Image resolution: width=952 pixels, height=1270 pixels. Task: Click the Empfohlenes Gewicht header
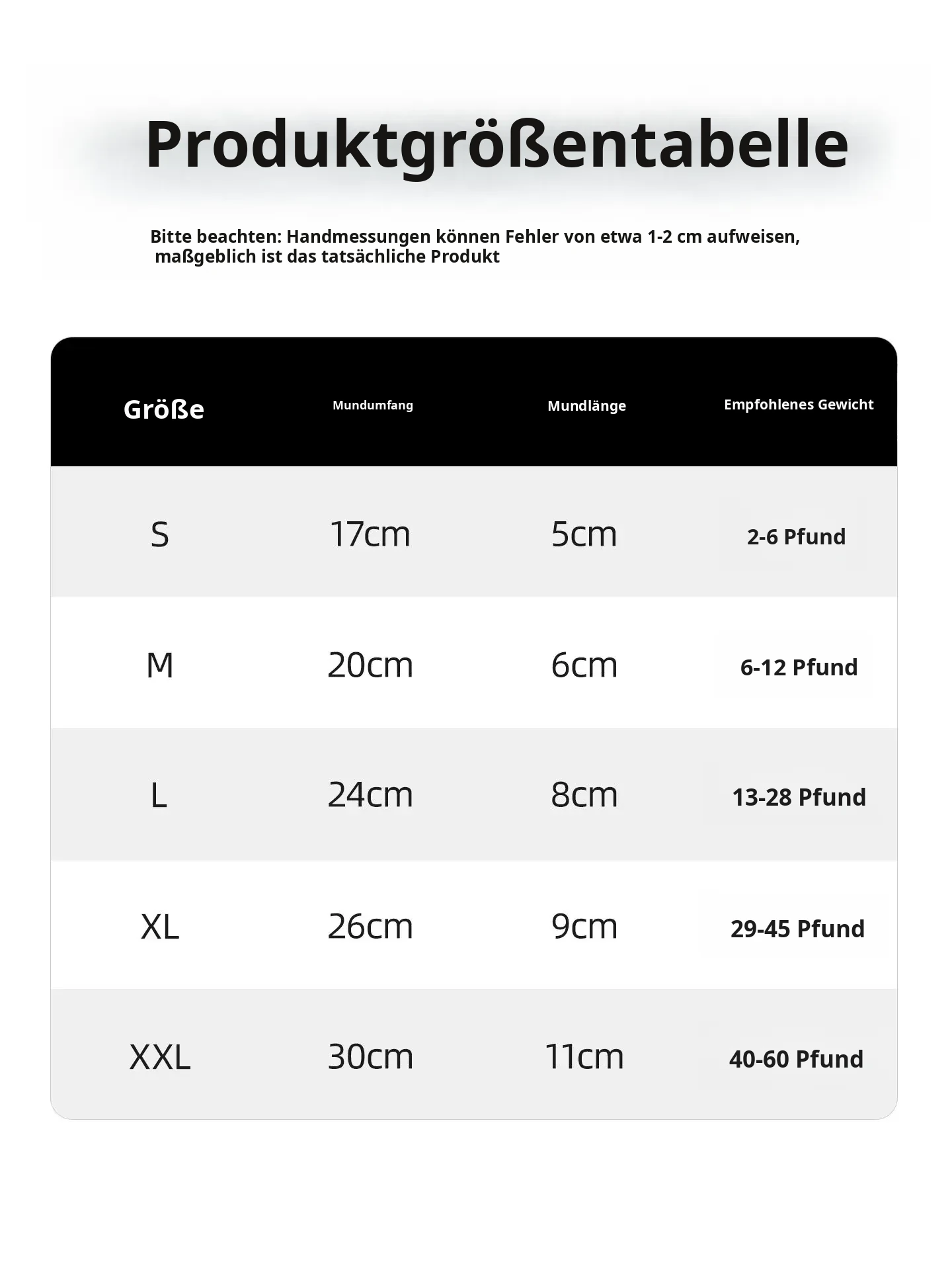799,405
